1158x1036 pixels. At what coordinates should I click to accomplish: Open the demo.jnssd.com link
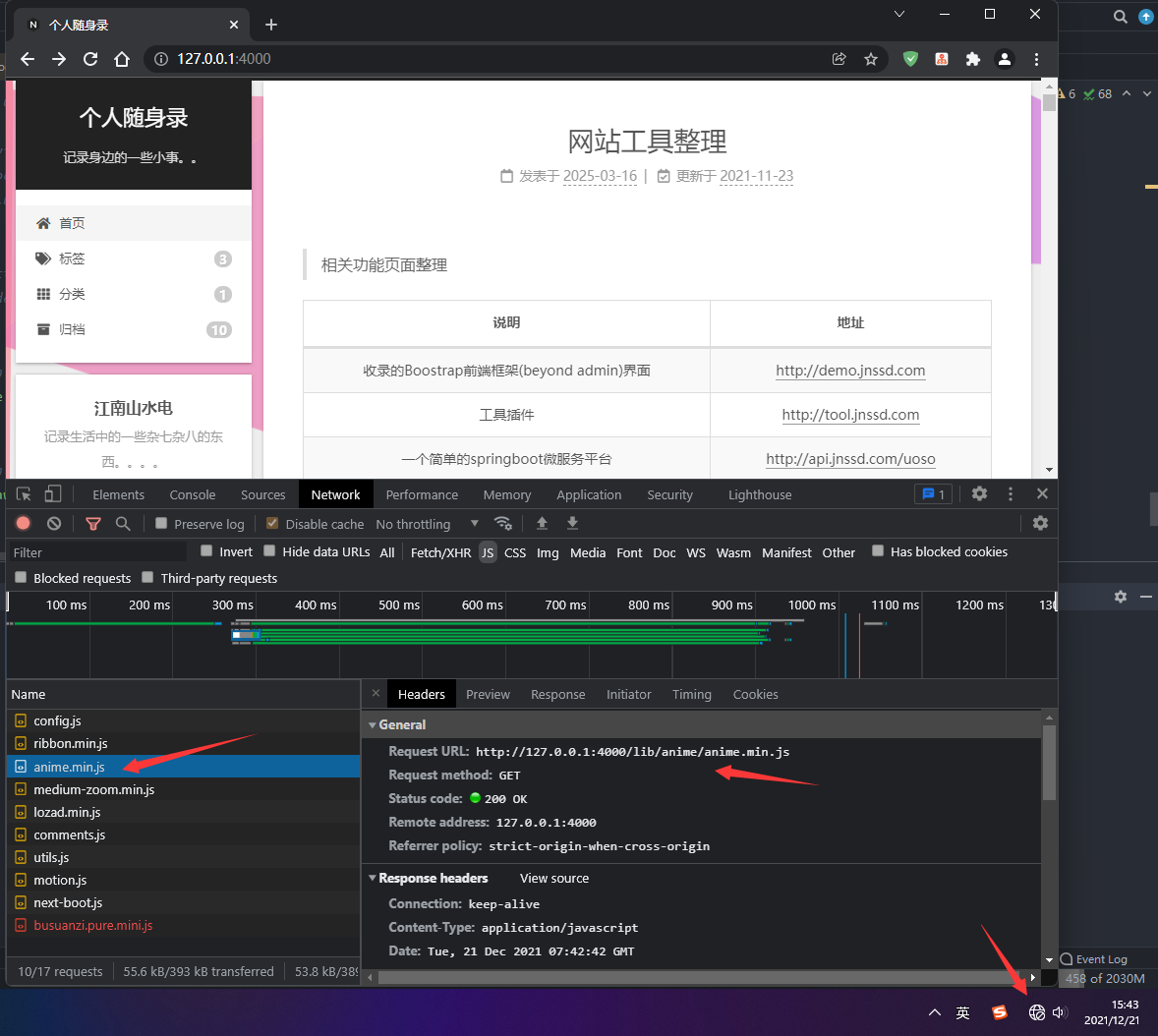(x=850, y=371)
